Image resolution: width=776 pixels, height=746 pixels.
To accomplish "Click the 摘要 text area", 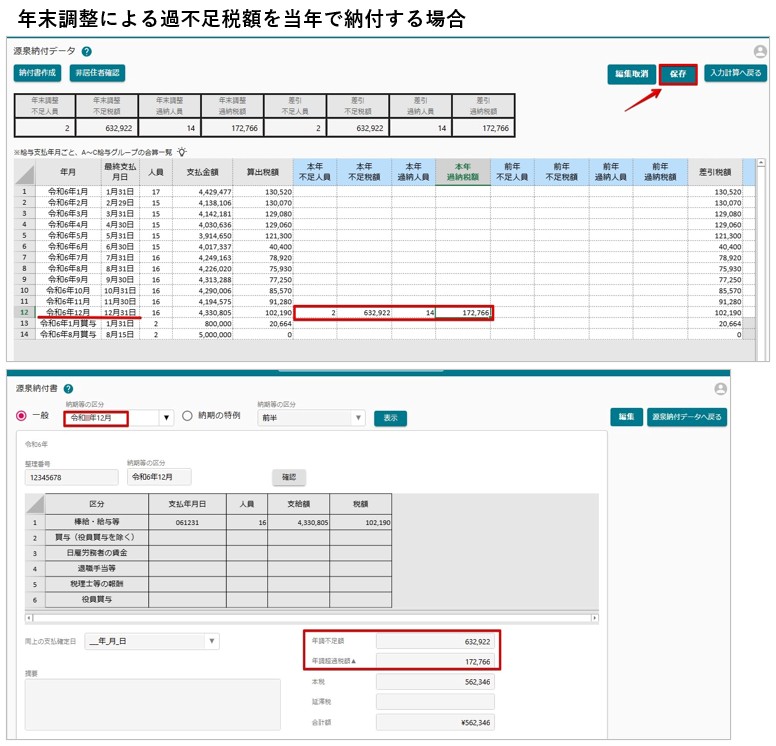I will tap(152, 704).
